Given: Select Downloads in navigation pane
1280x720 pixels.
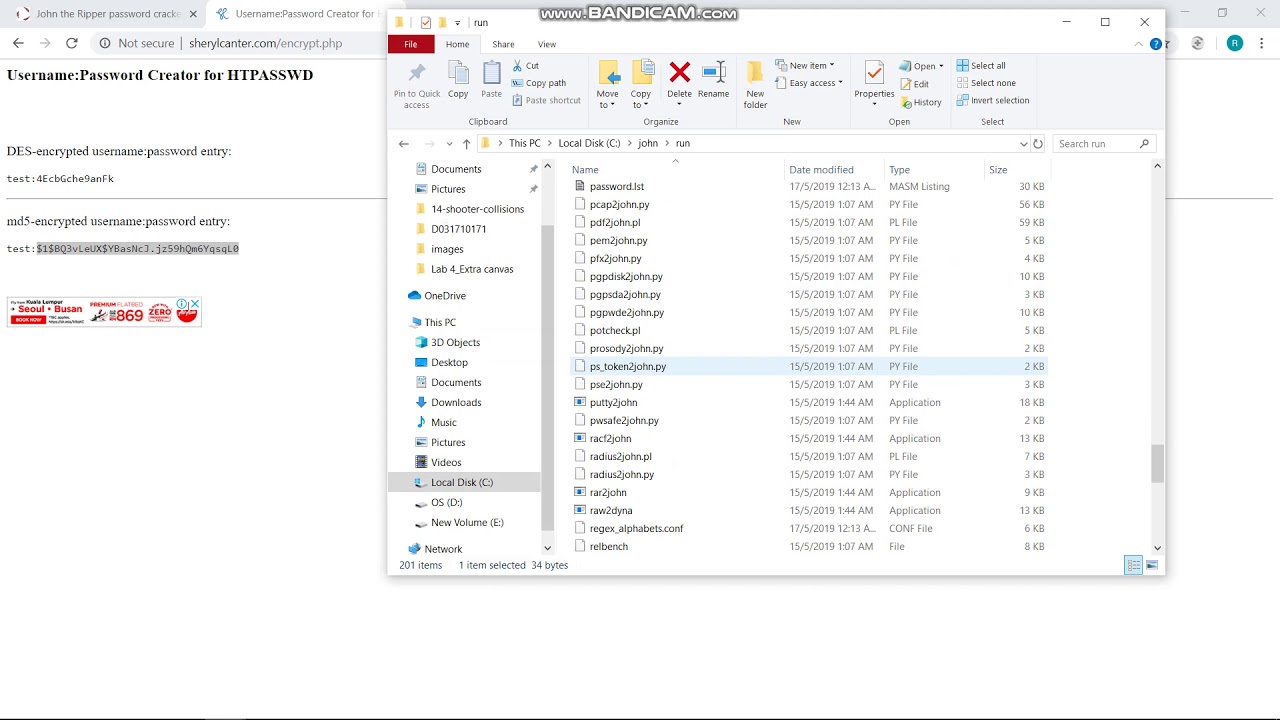Looking at the screenshot, I should pos(456,402).
